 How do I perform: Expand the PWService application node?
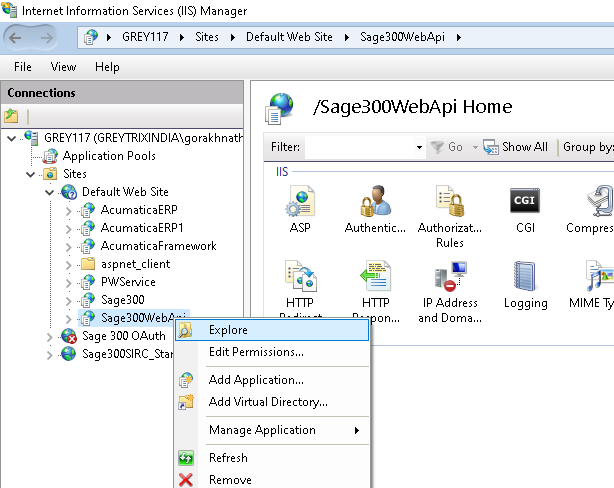(69, 283)
